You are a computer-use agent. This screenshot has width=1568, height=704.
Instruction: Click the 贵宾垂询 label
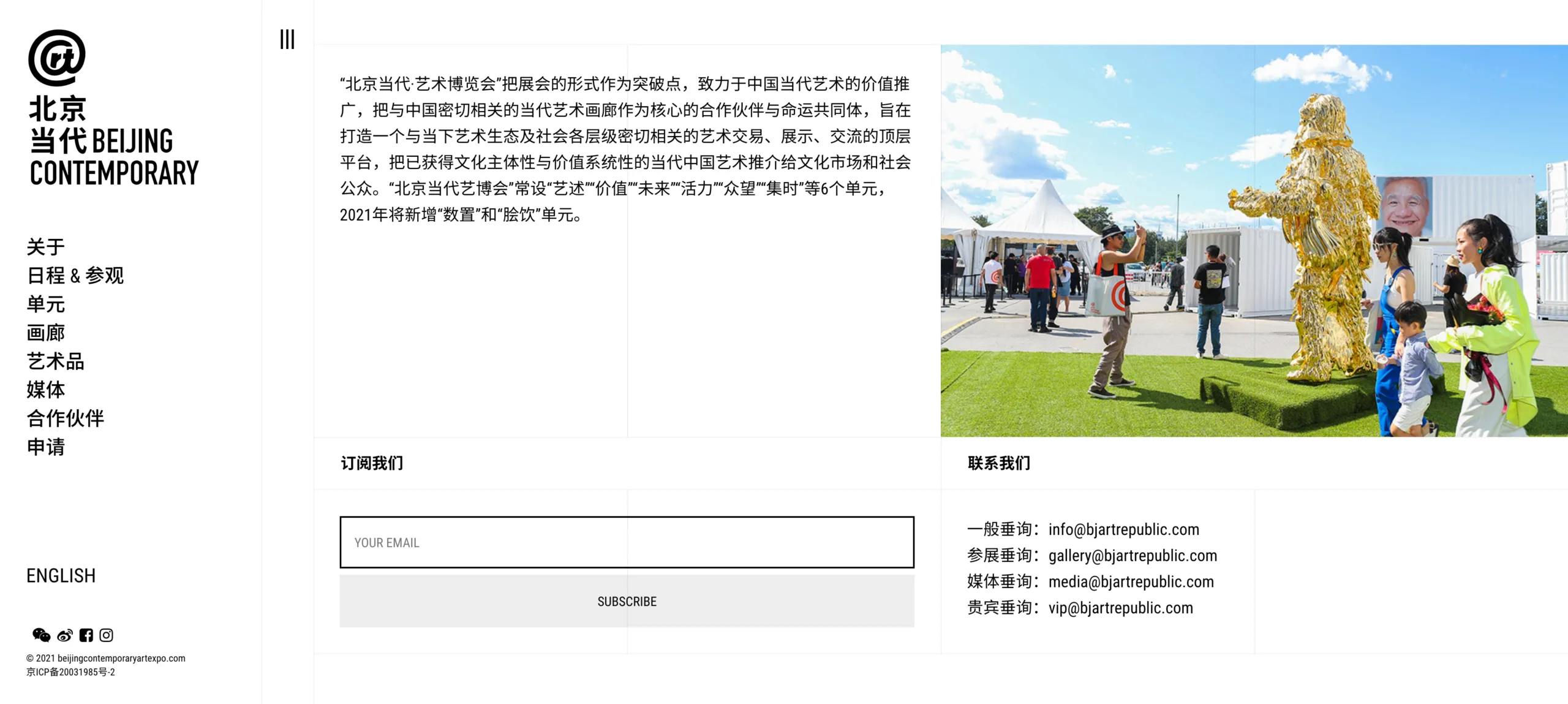tap(1003, 608)
